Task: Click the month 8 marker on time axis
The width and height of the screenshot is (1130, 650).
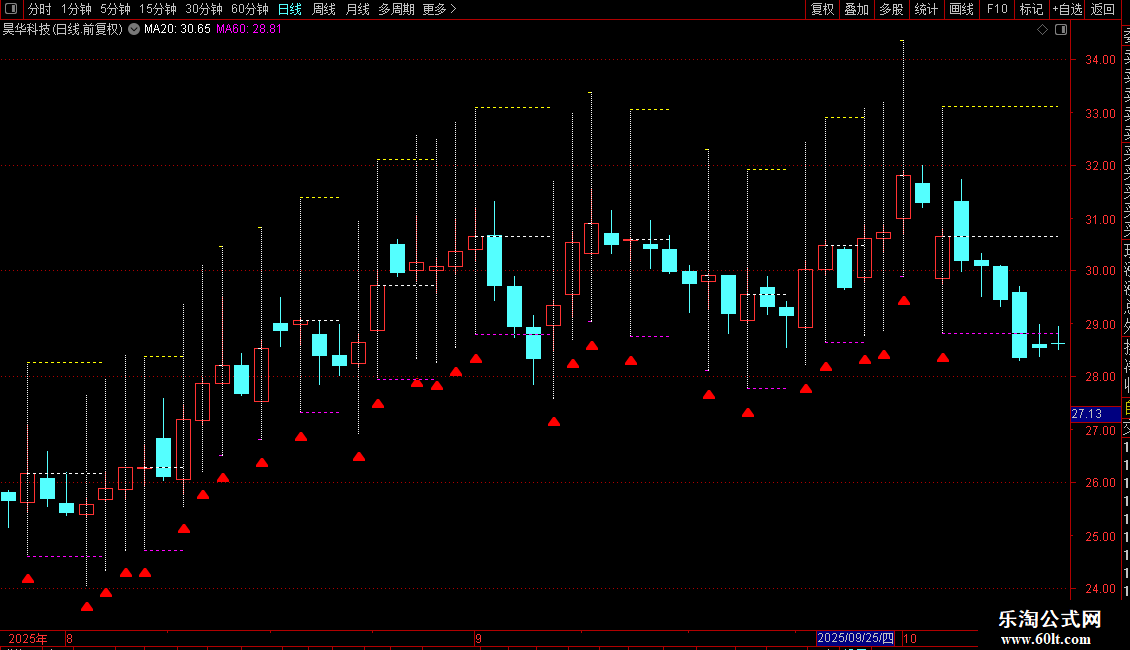Action: coord(69,638)
